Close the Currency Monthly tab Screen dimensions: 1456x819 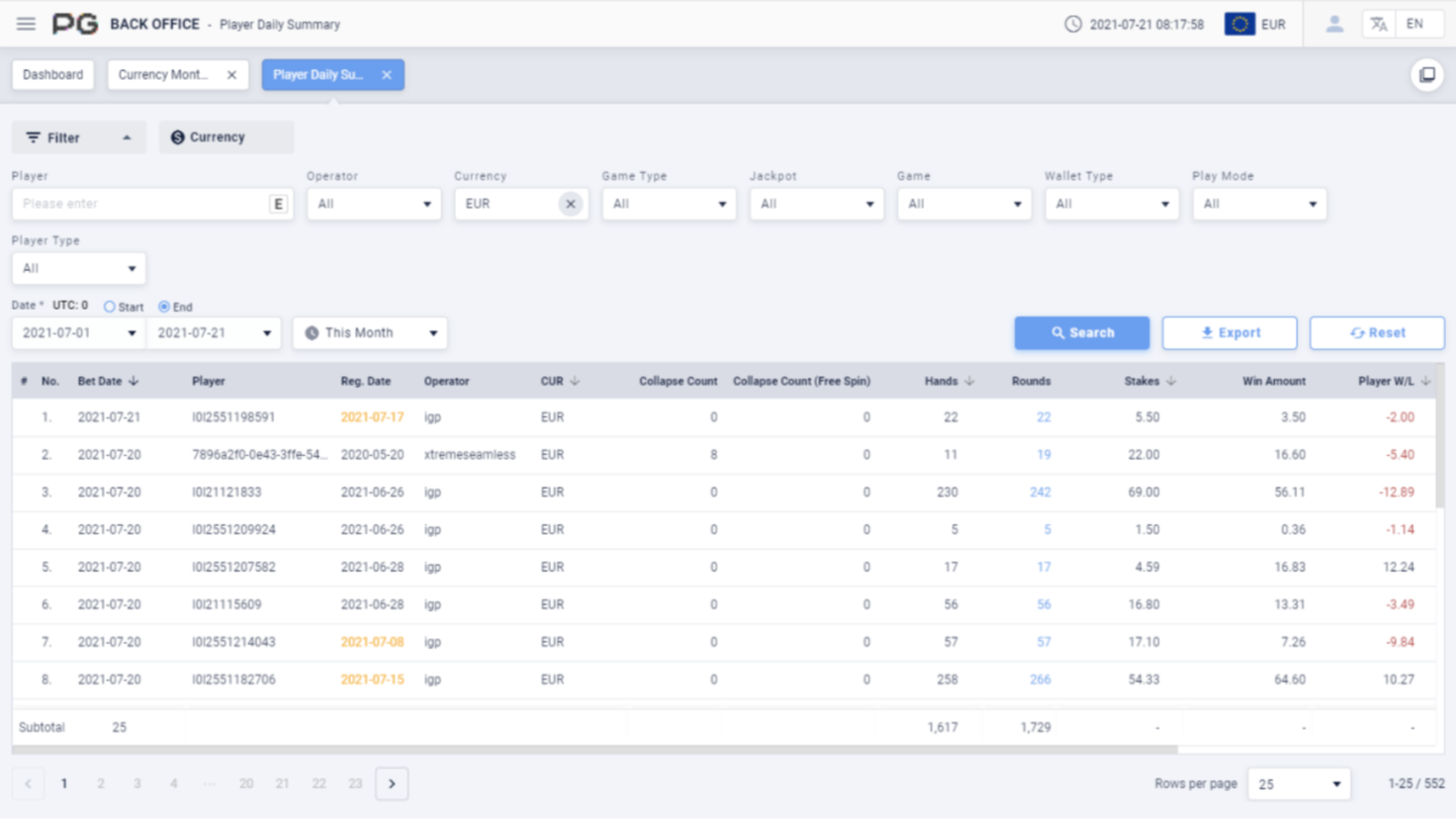tap(231, 75)
